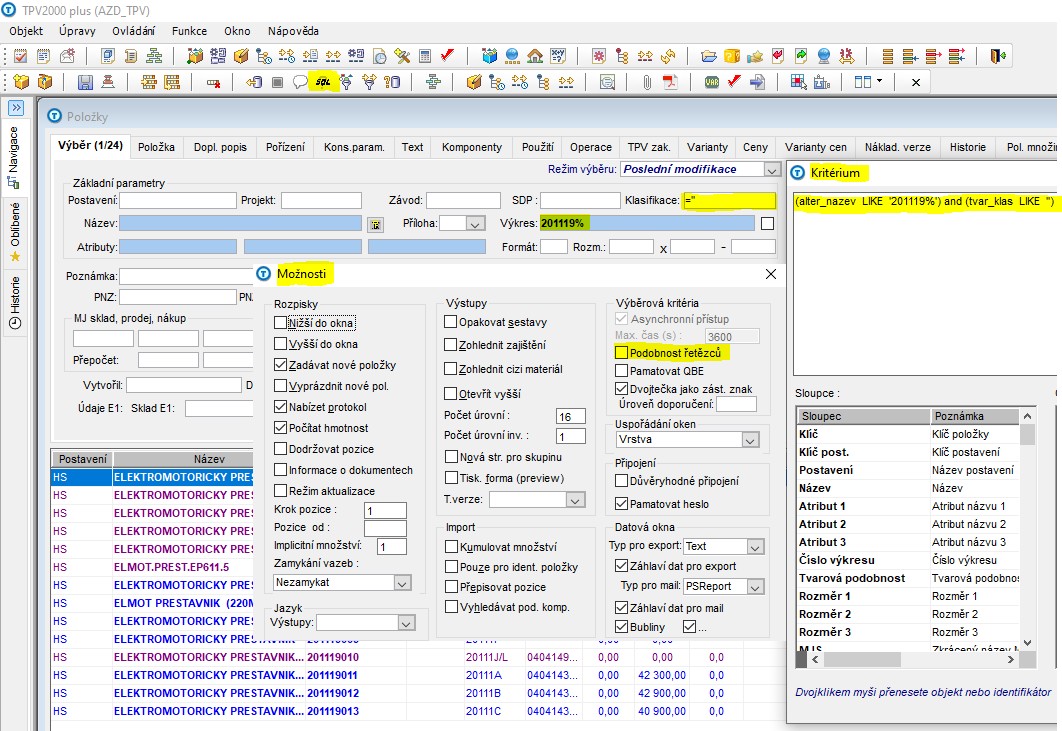1062x731 pixels.
Task: Open the Jazyk Výstupy dropdown
Action: (x=406, y=623)
